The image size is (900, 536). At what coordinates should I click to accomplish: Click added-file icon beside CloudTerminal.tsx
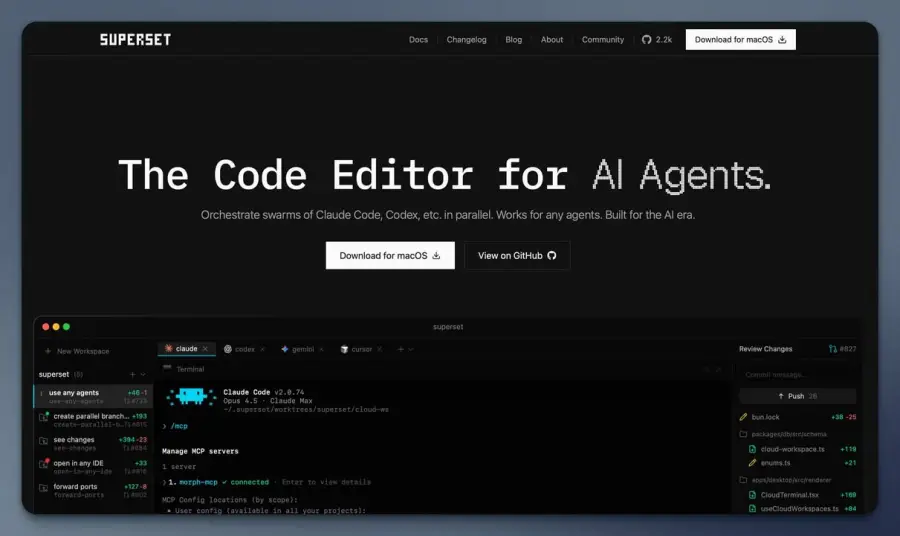(x=752, y=495)
